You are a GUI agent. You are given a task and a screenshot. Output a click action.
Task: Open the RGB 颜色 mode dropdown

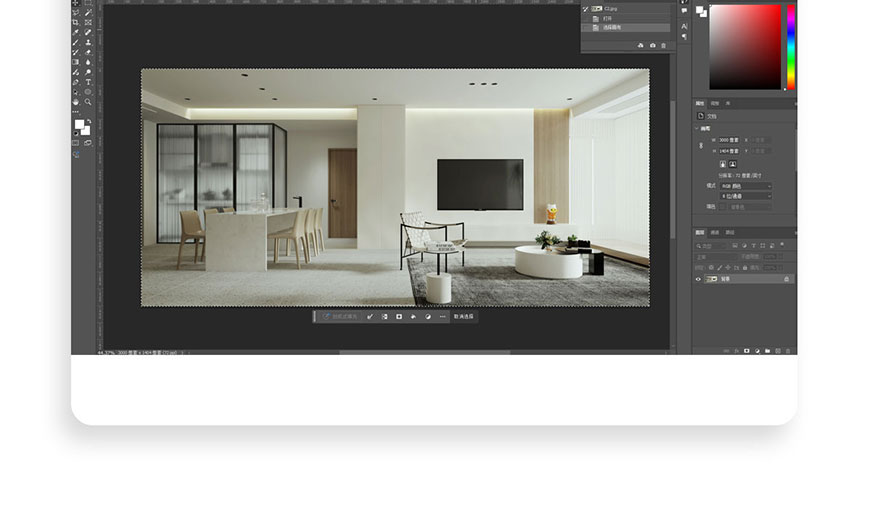(x=745, y=185)
